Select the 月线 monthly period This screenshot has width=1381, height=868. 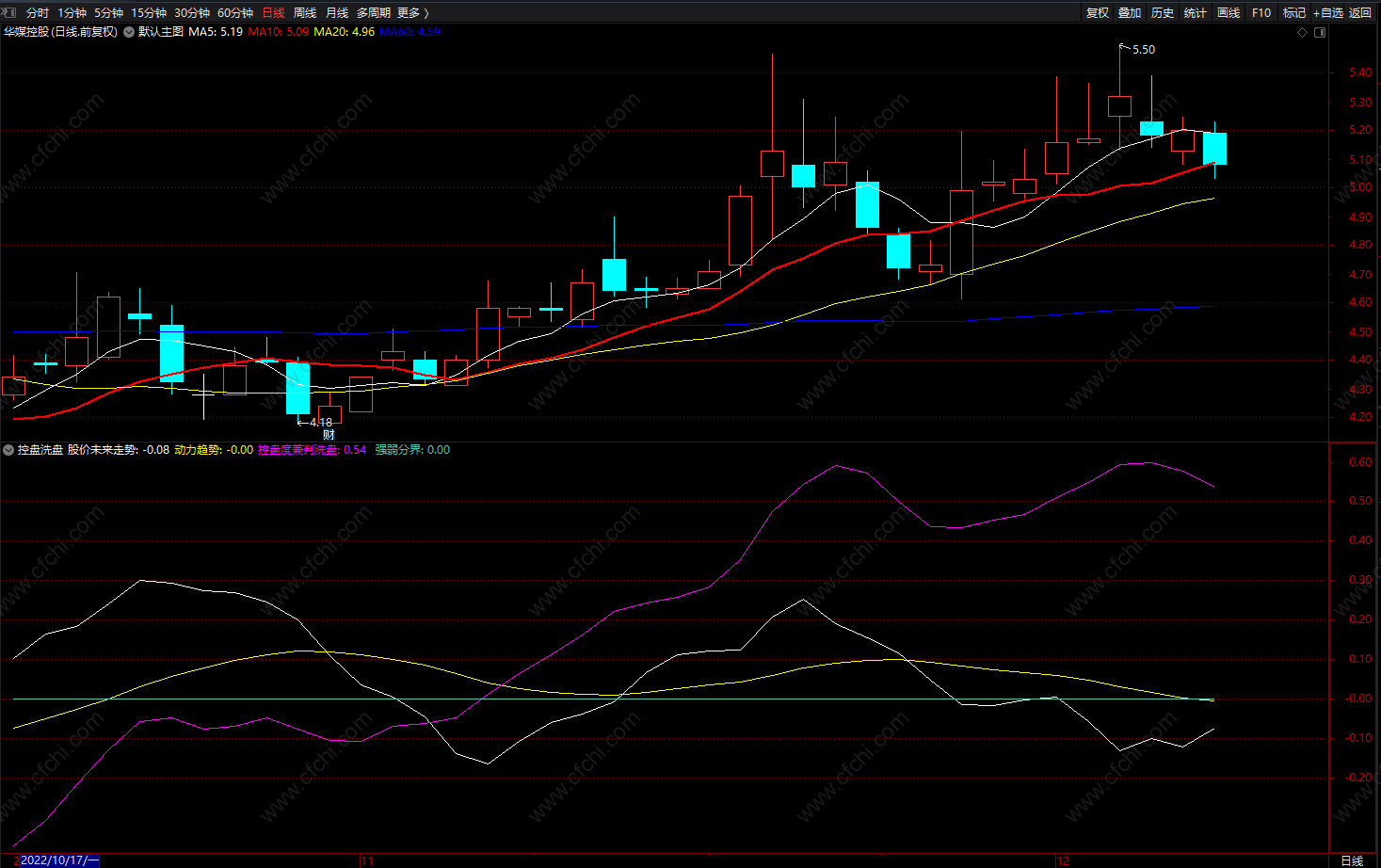point(337,12)
